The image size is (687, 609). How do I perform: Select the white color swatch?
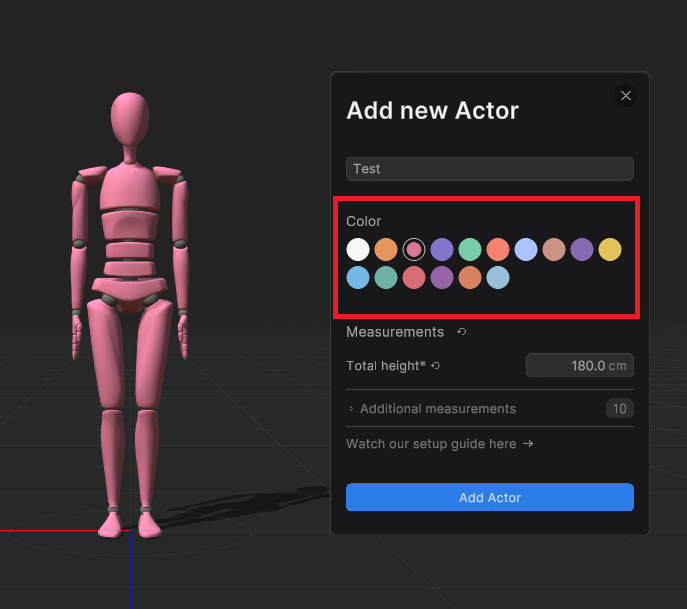pyautogui.click(x=358, y=249)
